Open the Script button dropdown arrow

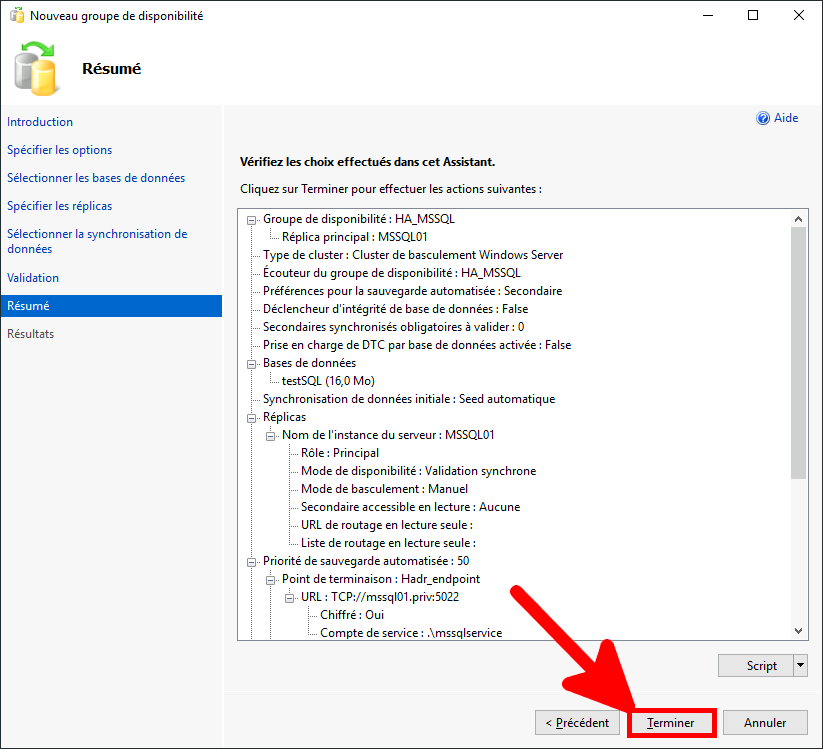[x=799, y=666]
